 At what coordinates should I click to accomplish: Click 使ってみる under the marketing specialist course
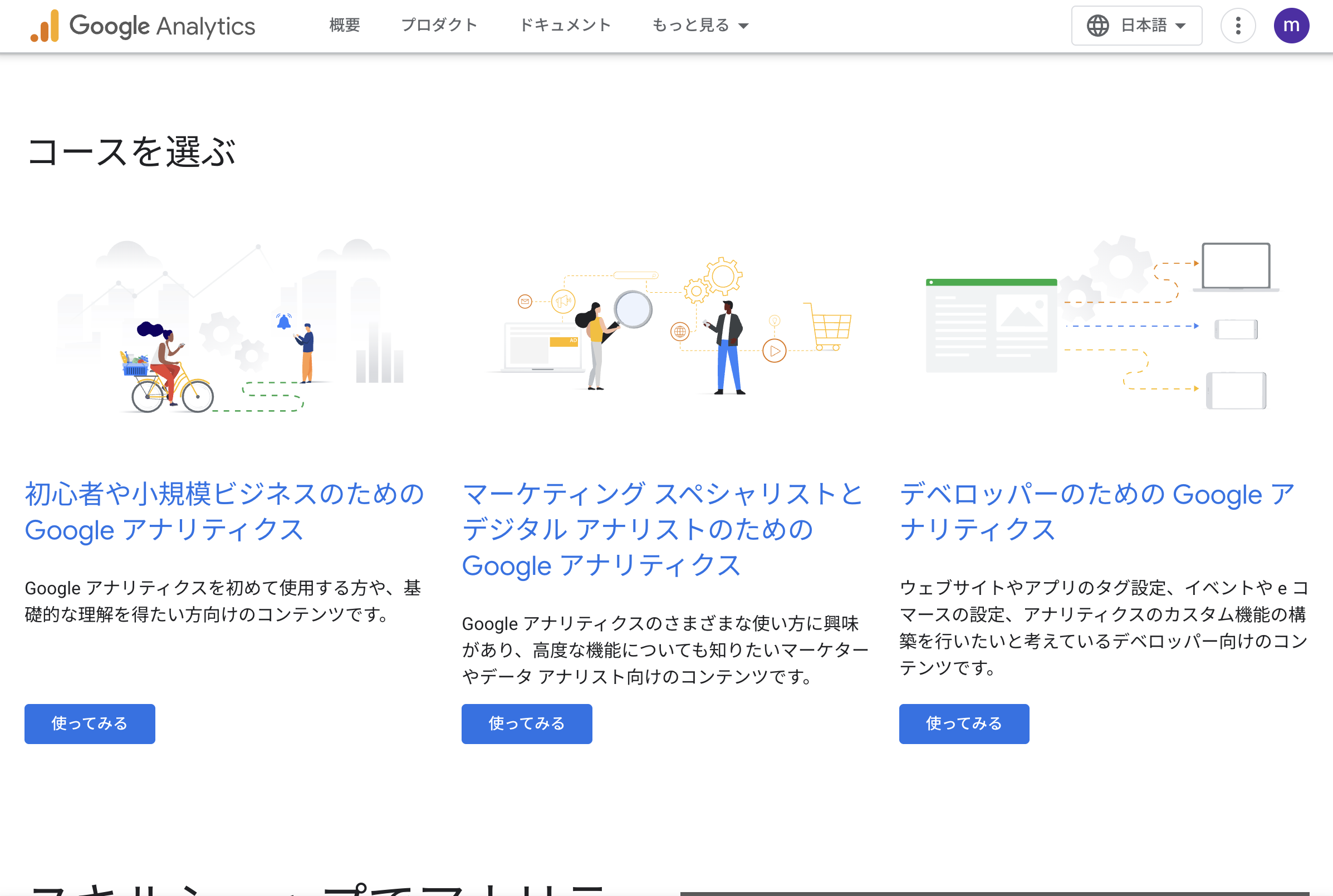tap(526, 723)
